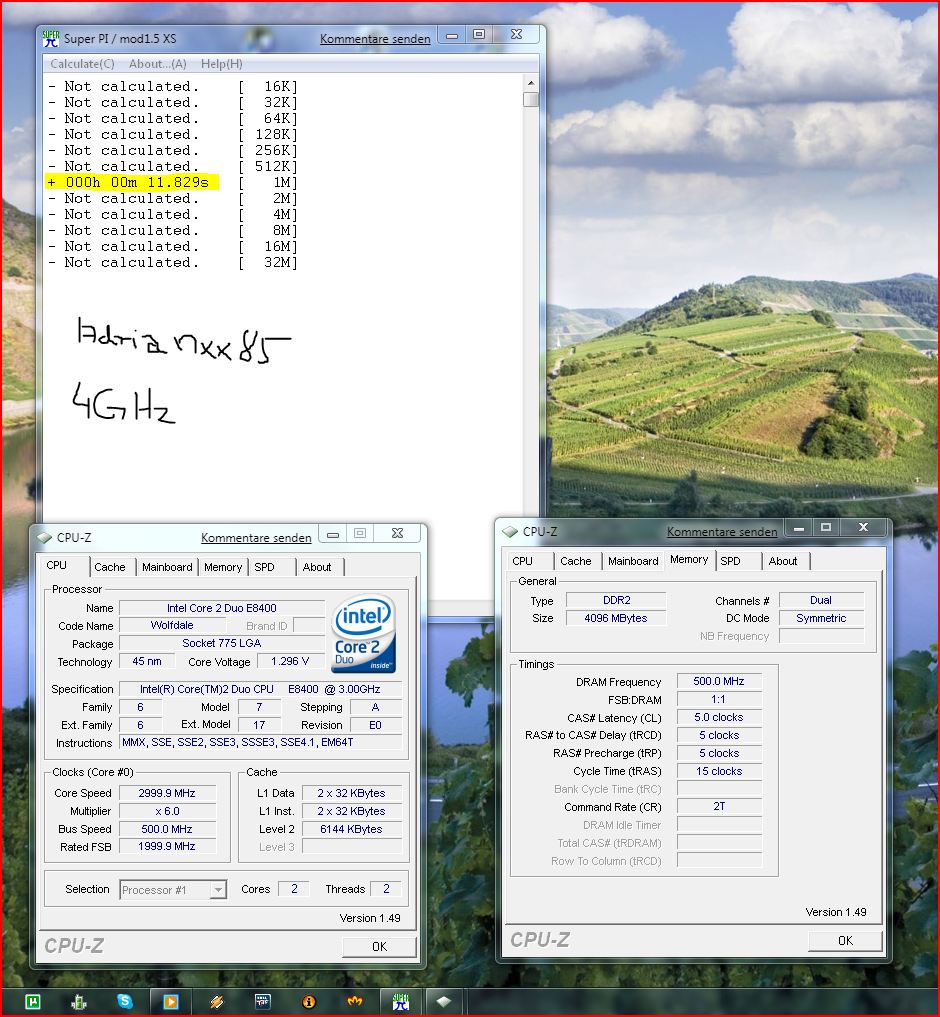
Task: Switch to SPD tab in left CPU-Z
Action: 264,567
